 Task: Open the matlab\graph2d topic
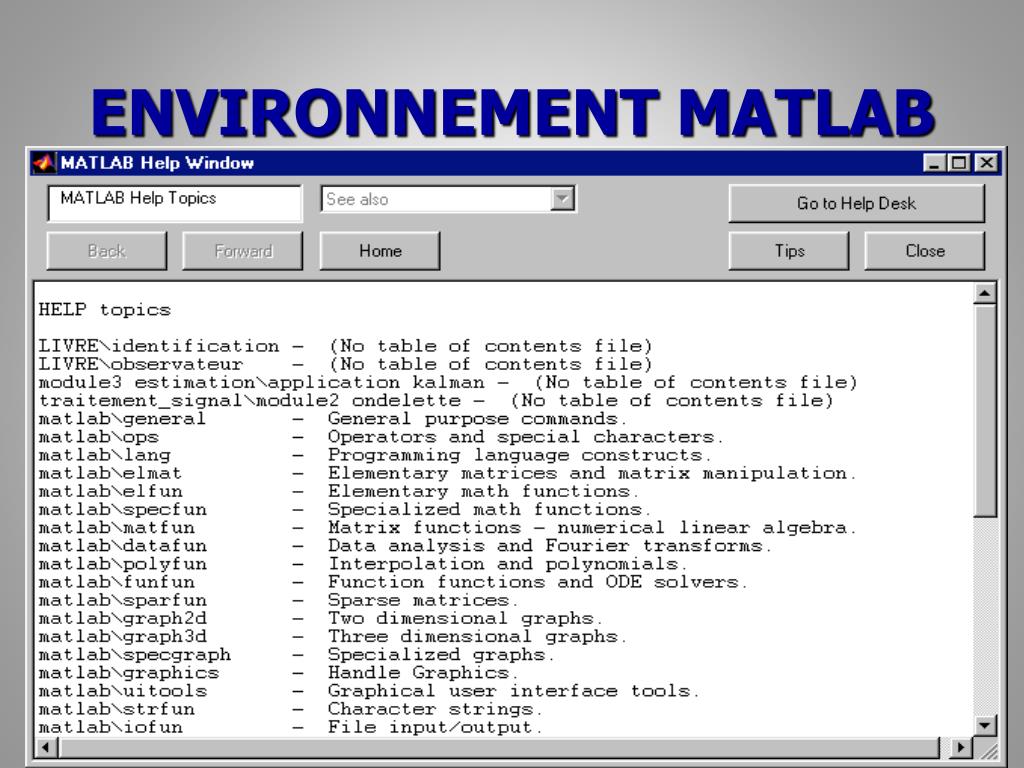tap(122, 619)
